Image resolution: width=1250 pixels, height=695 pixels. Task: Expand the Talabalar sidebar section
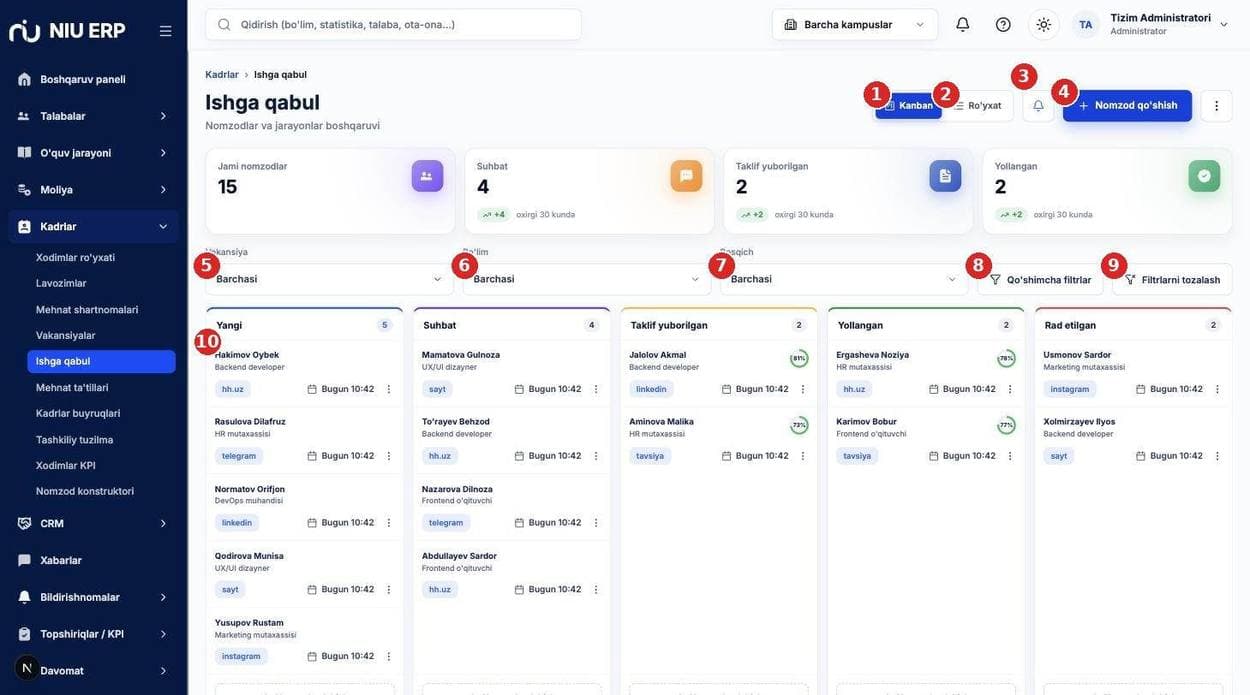tap(94, 116)
